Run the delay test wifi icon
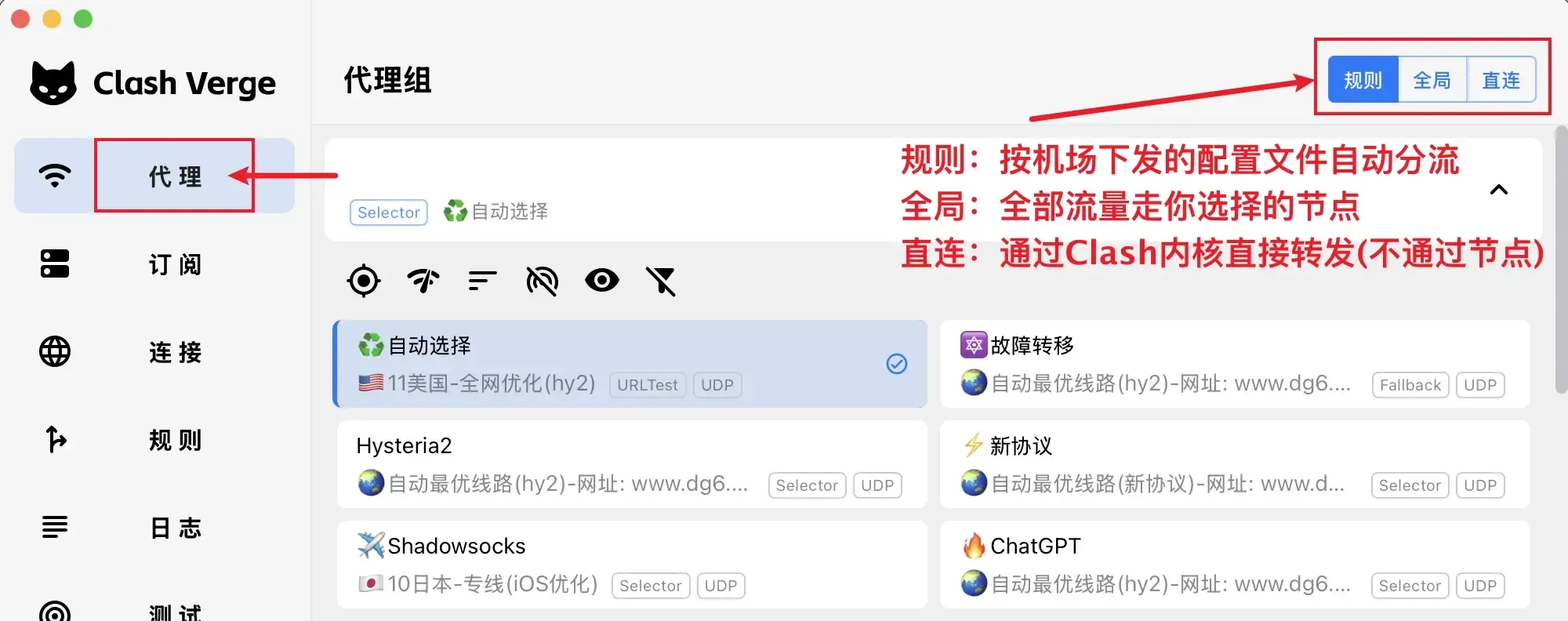 (423, 281)
